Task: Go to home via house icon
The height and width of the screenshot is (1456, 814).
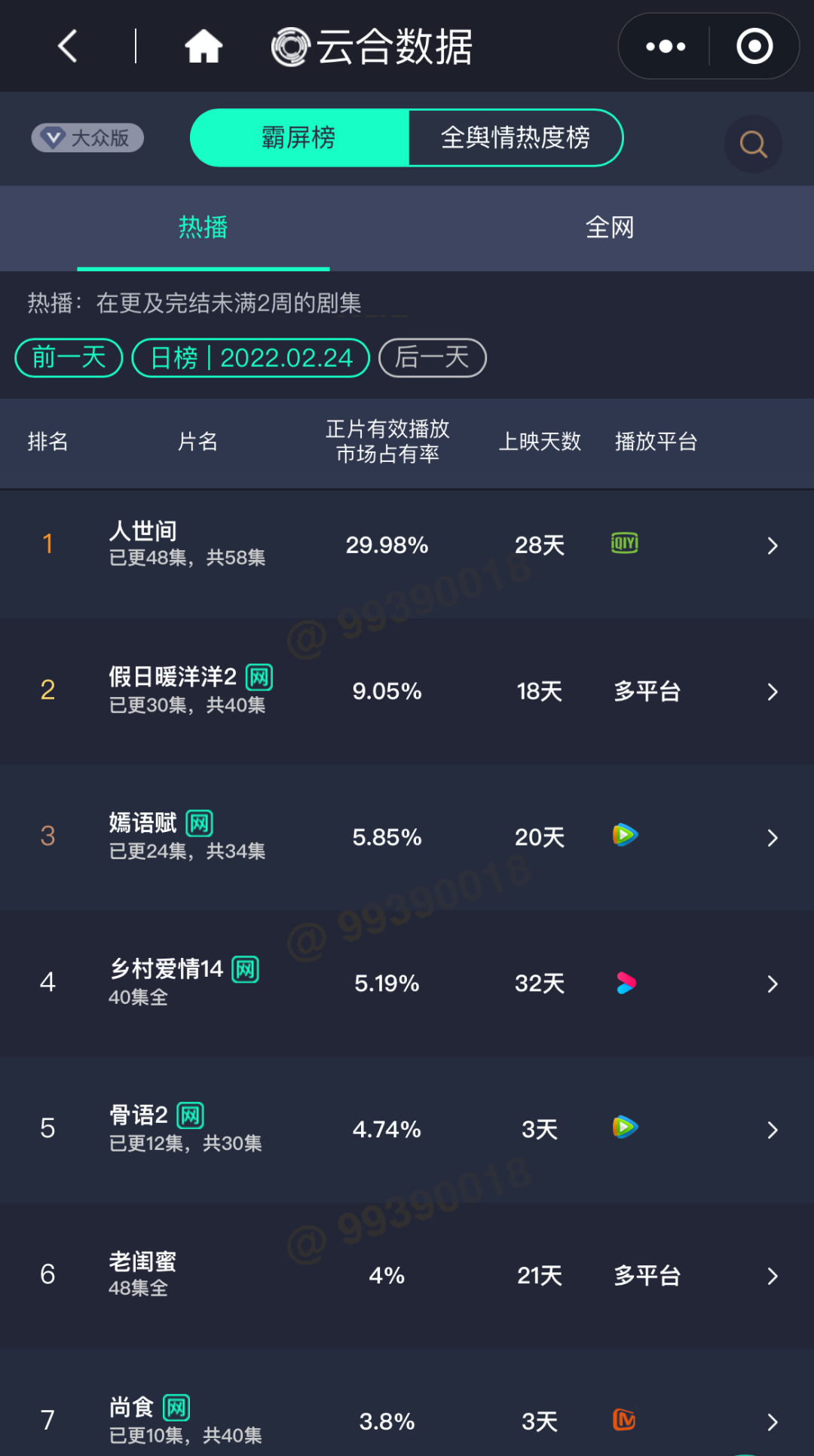Action: click(x=203, y=47)
